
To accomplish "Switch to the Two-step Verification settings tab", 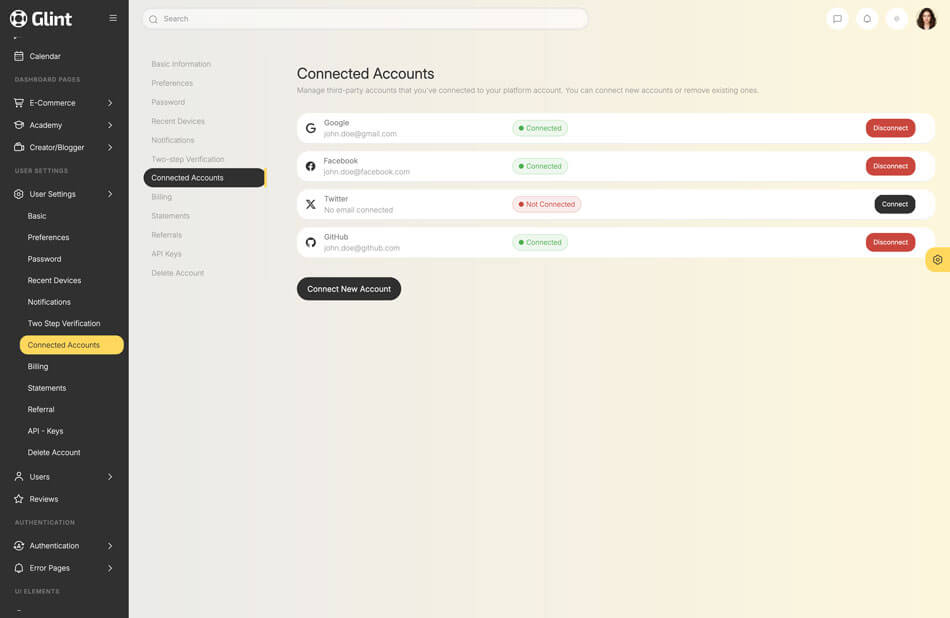I will (188, 159).
